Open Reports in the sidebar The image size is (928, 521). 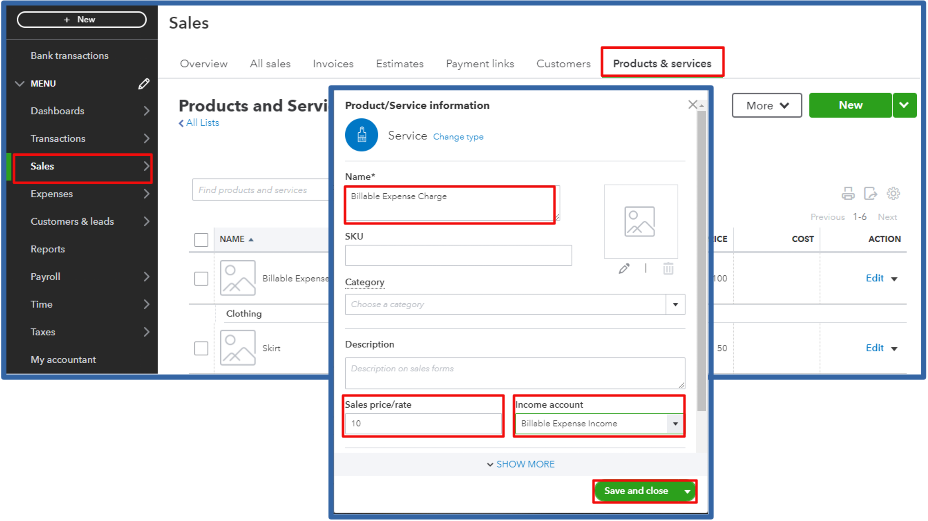pyautogui.click(x=48, y=249)
